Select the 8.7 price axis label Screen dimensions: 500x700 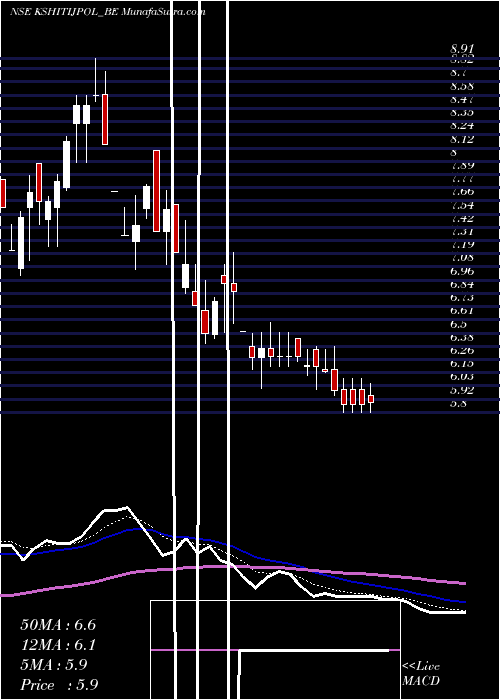click(x=459, y=72)
